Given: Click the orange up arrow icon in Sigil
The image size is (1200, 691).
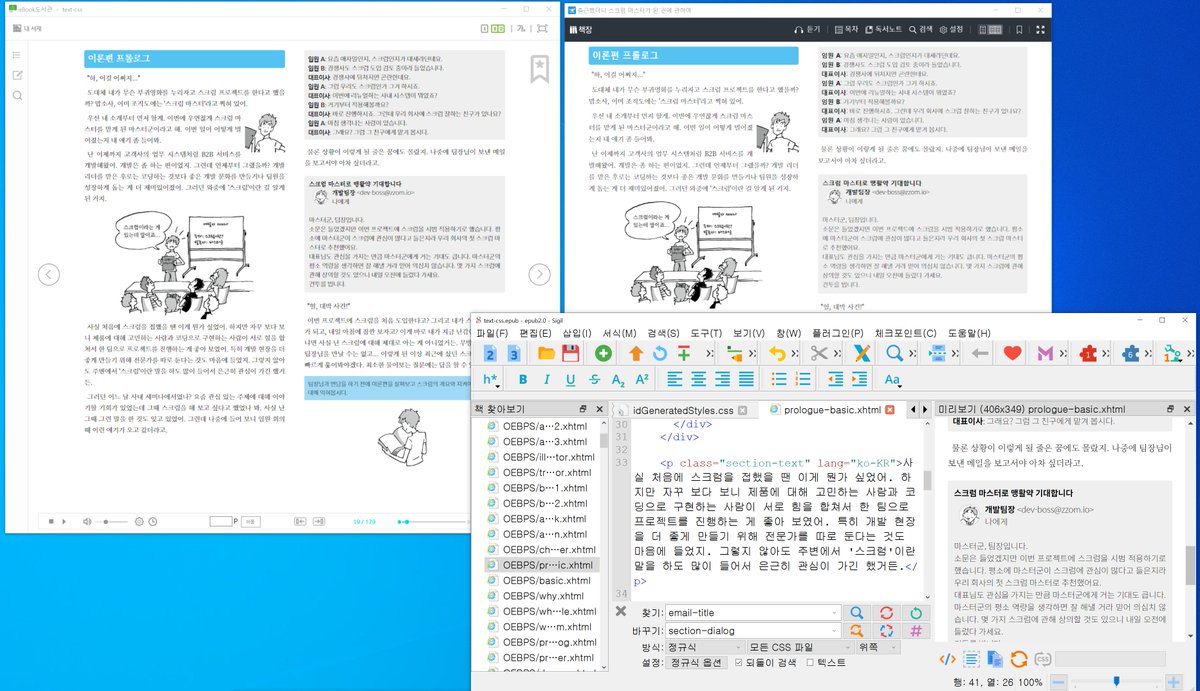Looking at the screenshot, I should [x=636, y=353].
